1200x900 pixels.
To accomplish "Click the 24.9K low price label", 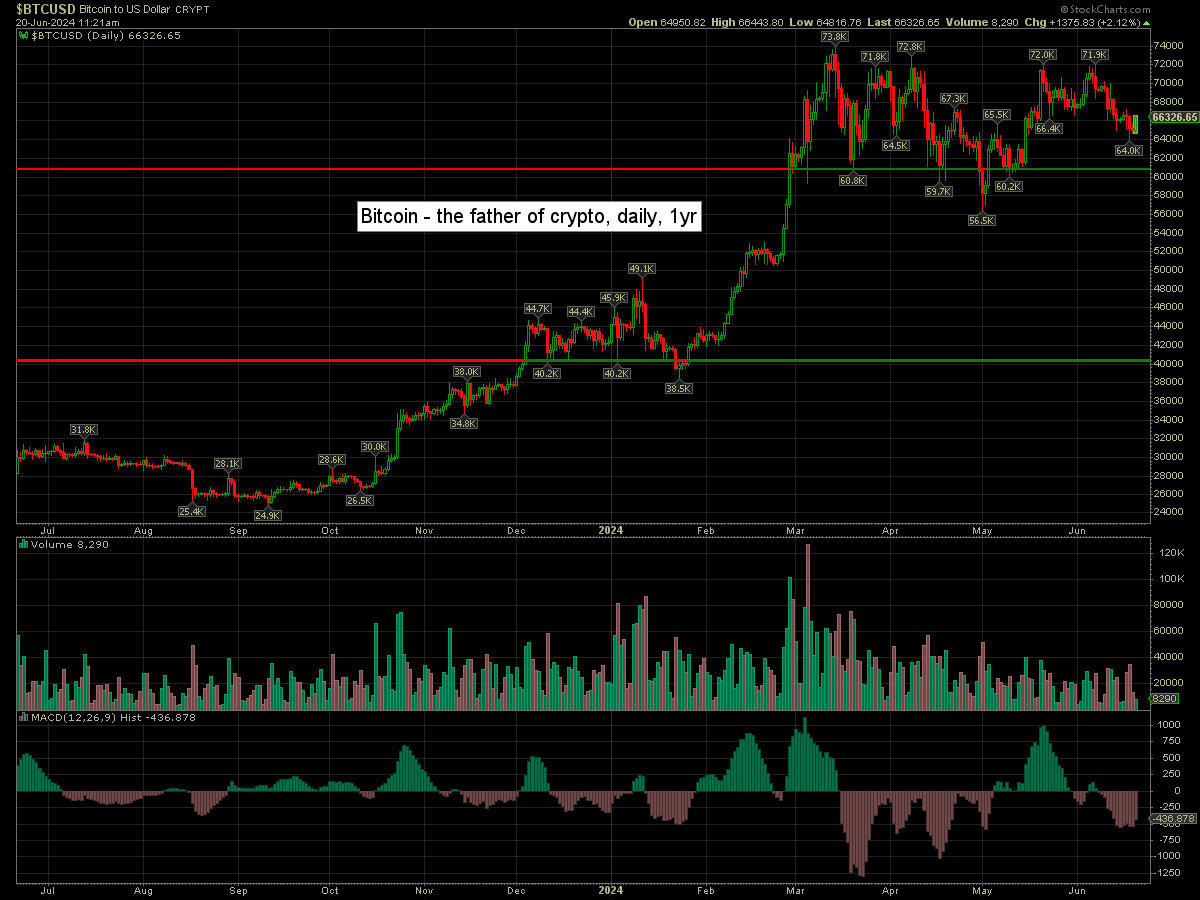I will [x=267, y=515].
